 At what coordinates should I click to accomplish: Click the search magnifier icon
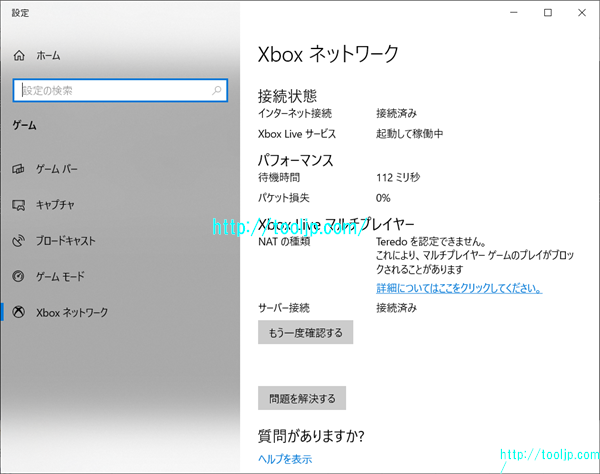(217, 90)
